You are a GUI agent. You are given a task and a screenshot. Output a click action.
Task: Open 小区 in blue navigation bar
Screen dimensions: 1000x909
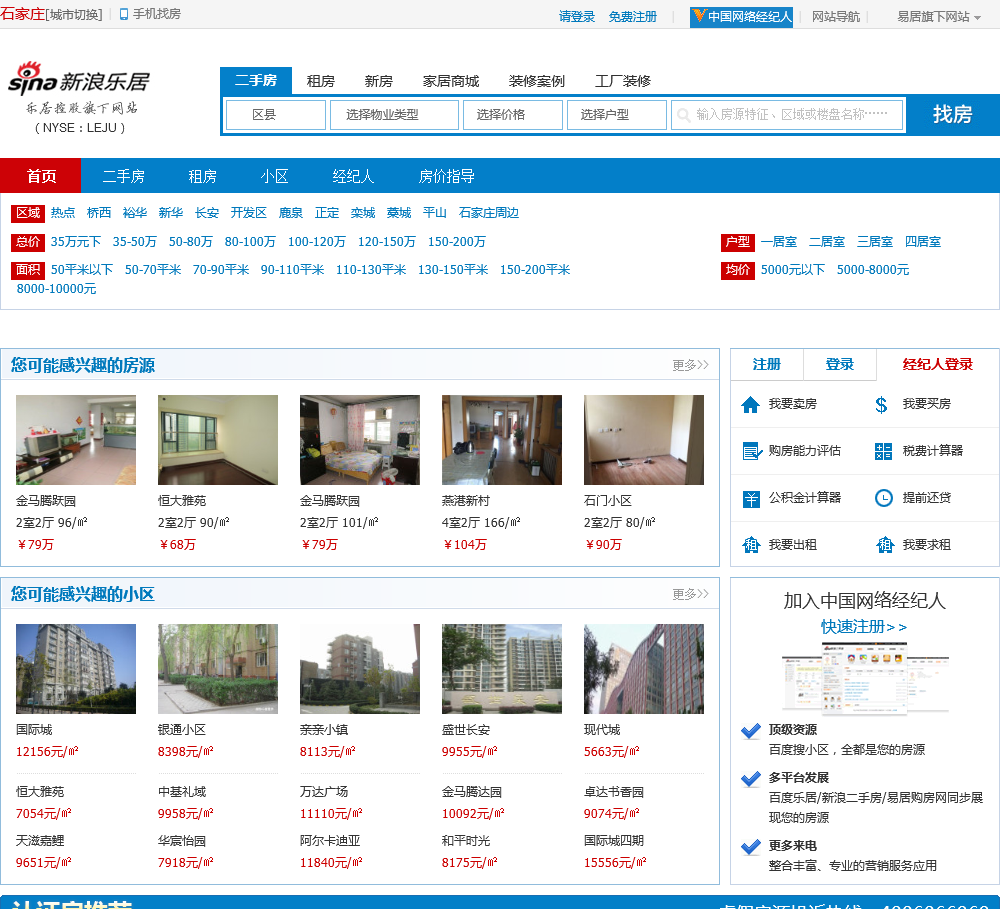click(274, 176)
